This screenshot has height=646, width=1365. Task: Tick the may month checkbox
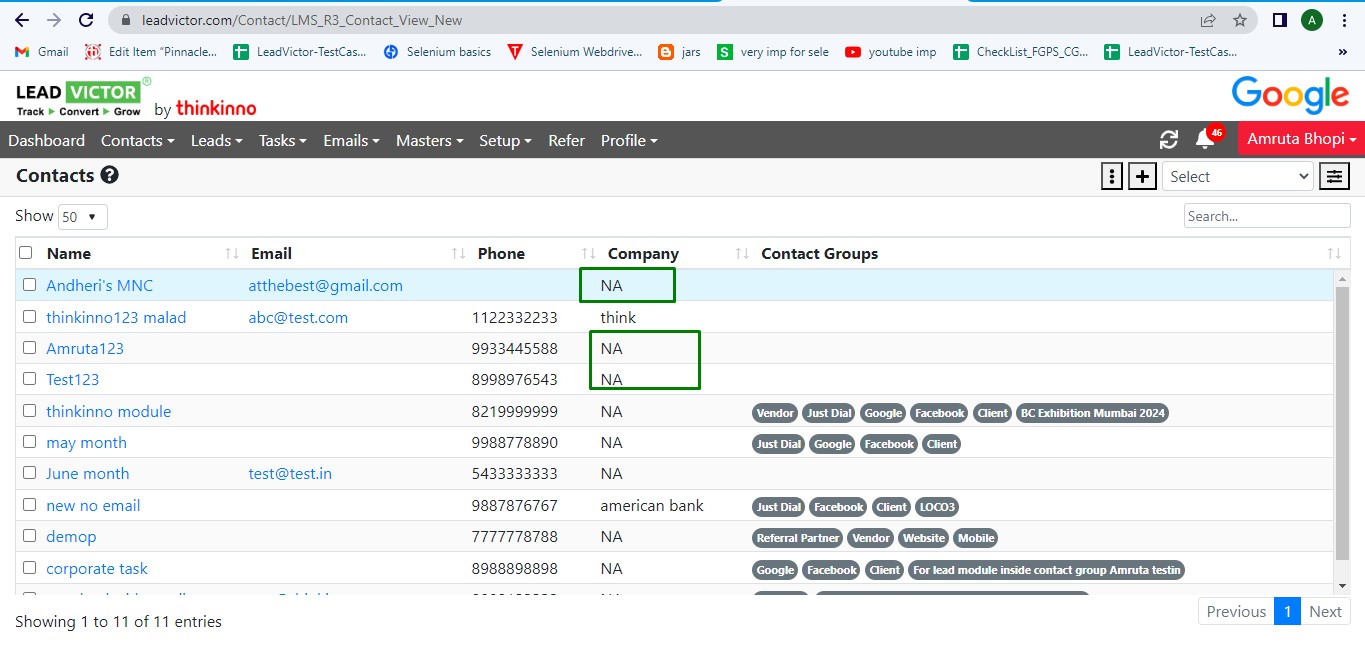click(x=29, y=442)
